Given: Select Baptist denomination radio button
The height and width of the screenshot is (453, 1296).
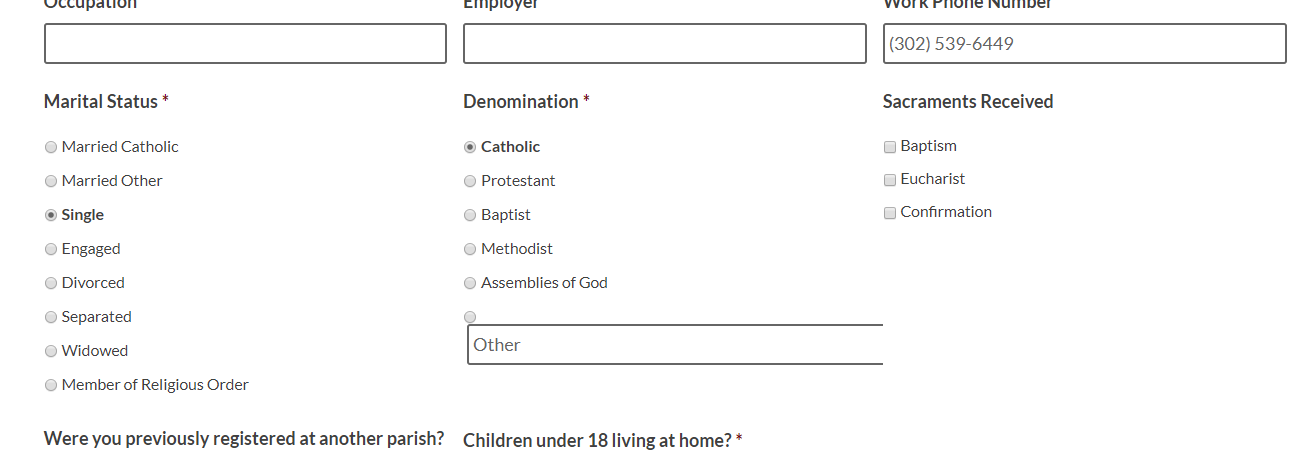Looking at the screenshot, I should [x=470, y=215].
